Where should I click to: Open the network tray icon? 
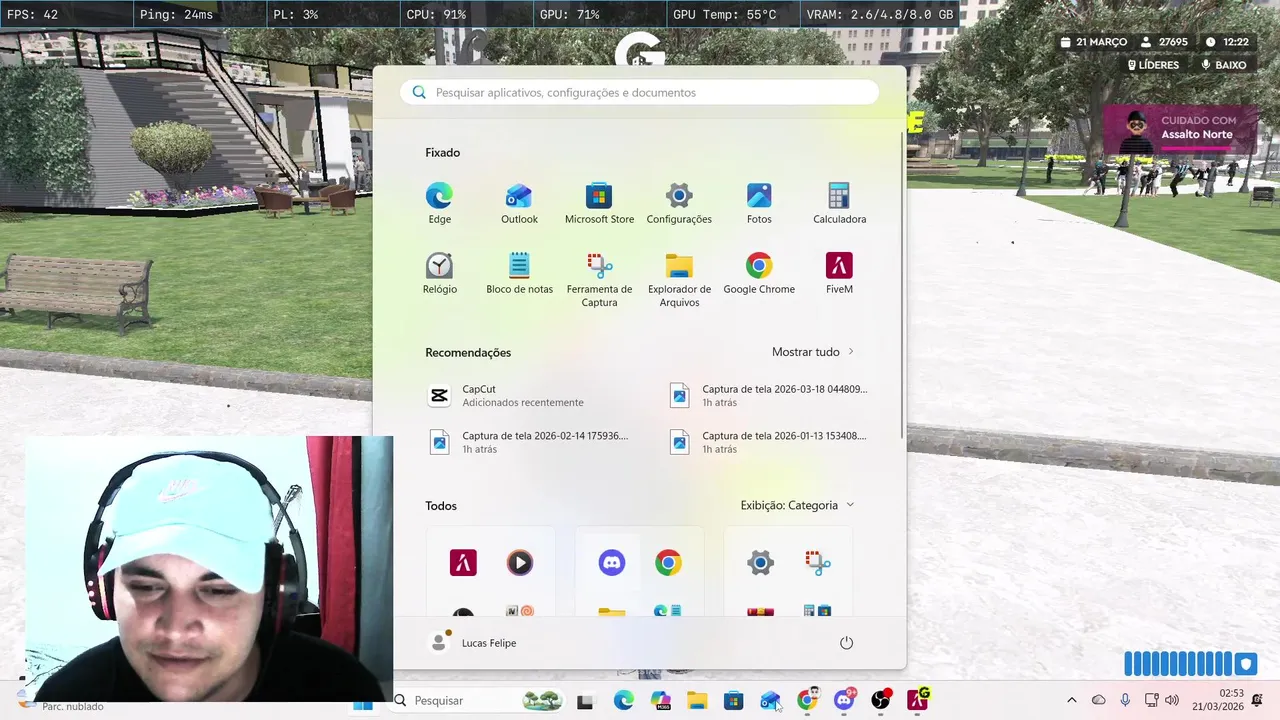point(1151,700)
